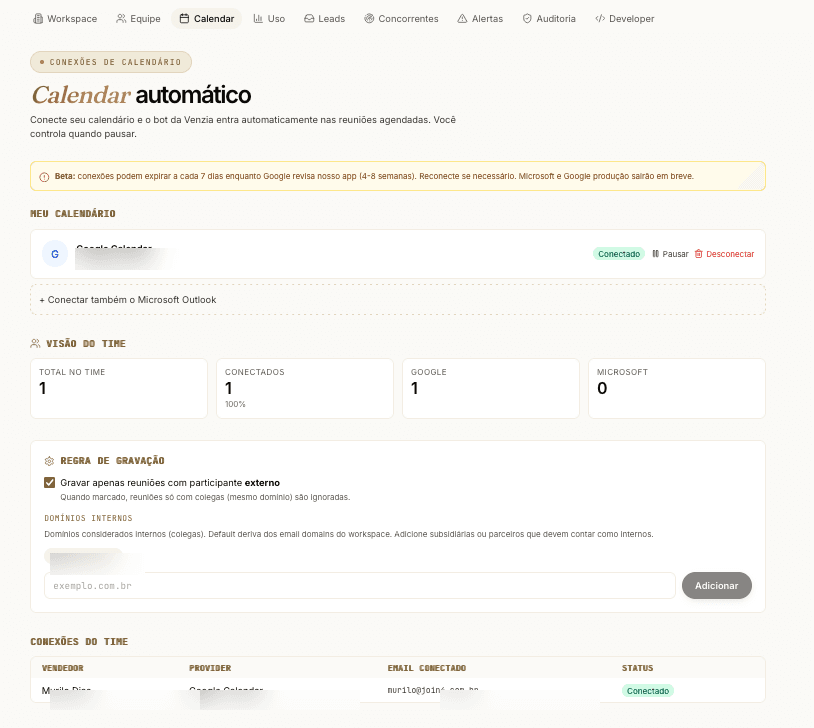This screenshot has height=728, width=814.
Task: View the Alertas tab
Action: [x=480, y=19]
